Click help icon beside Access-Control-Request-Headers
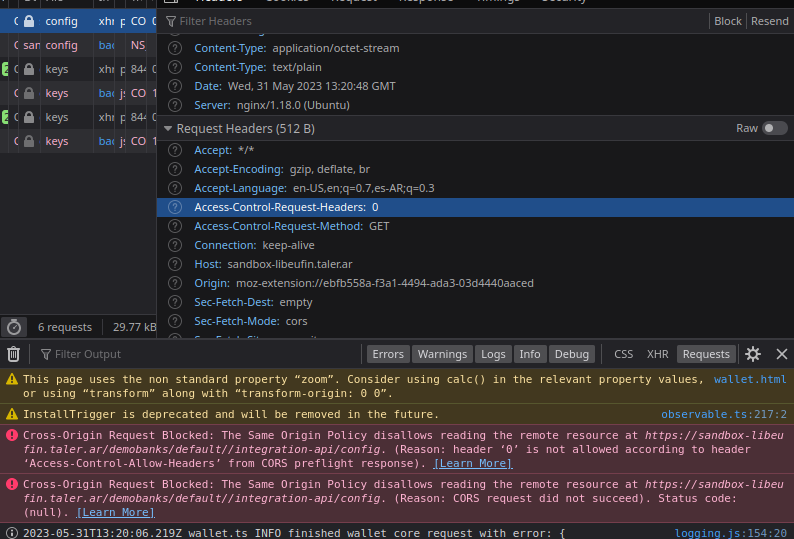This screenshot has height=539, width=794. [x=175, y=207]
